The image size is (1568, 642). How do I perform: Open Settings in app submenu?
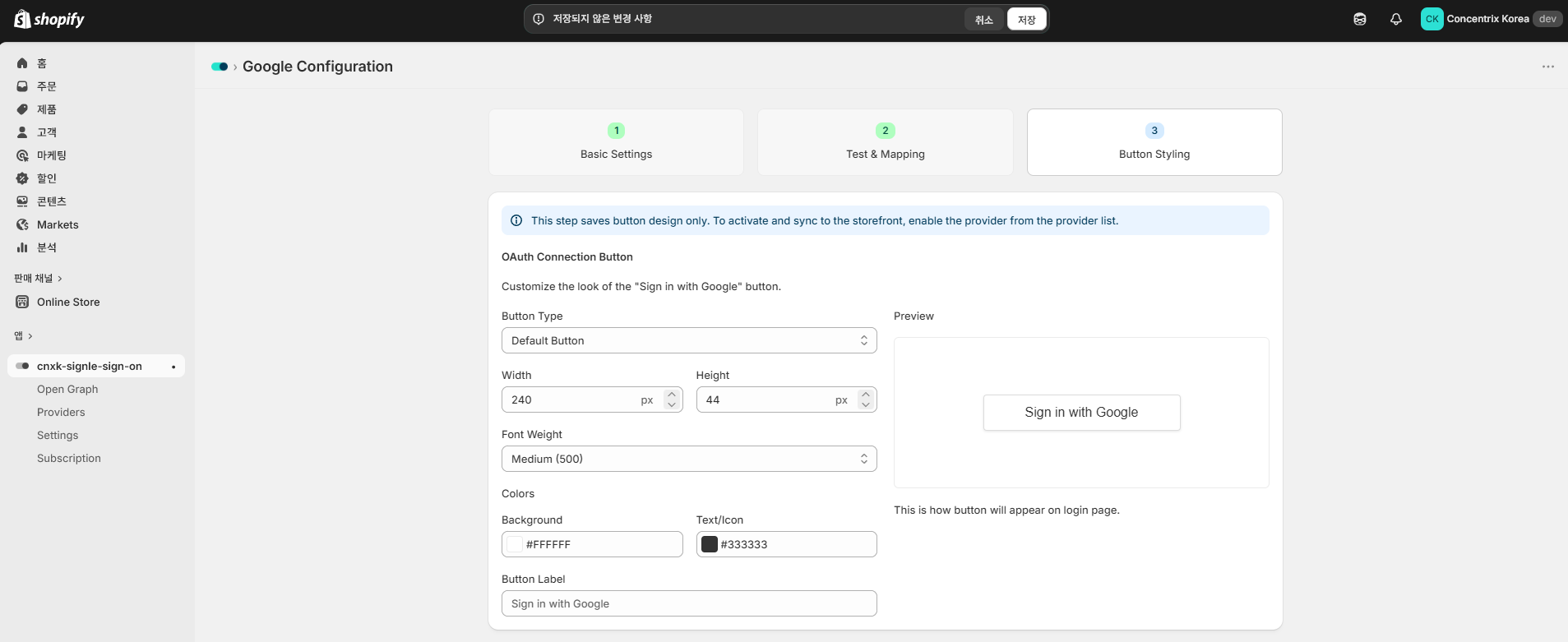coord(58,436)
